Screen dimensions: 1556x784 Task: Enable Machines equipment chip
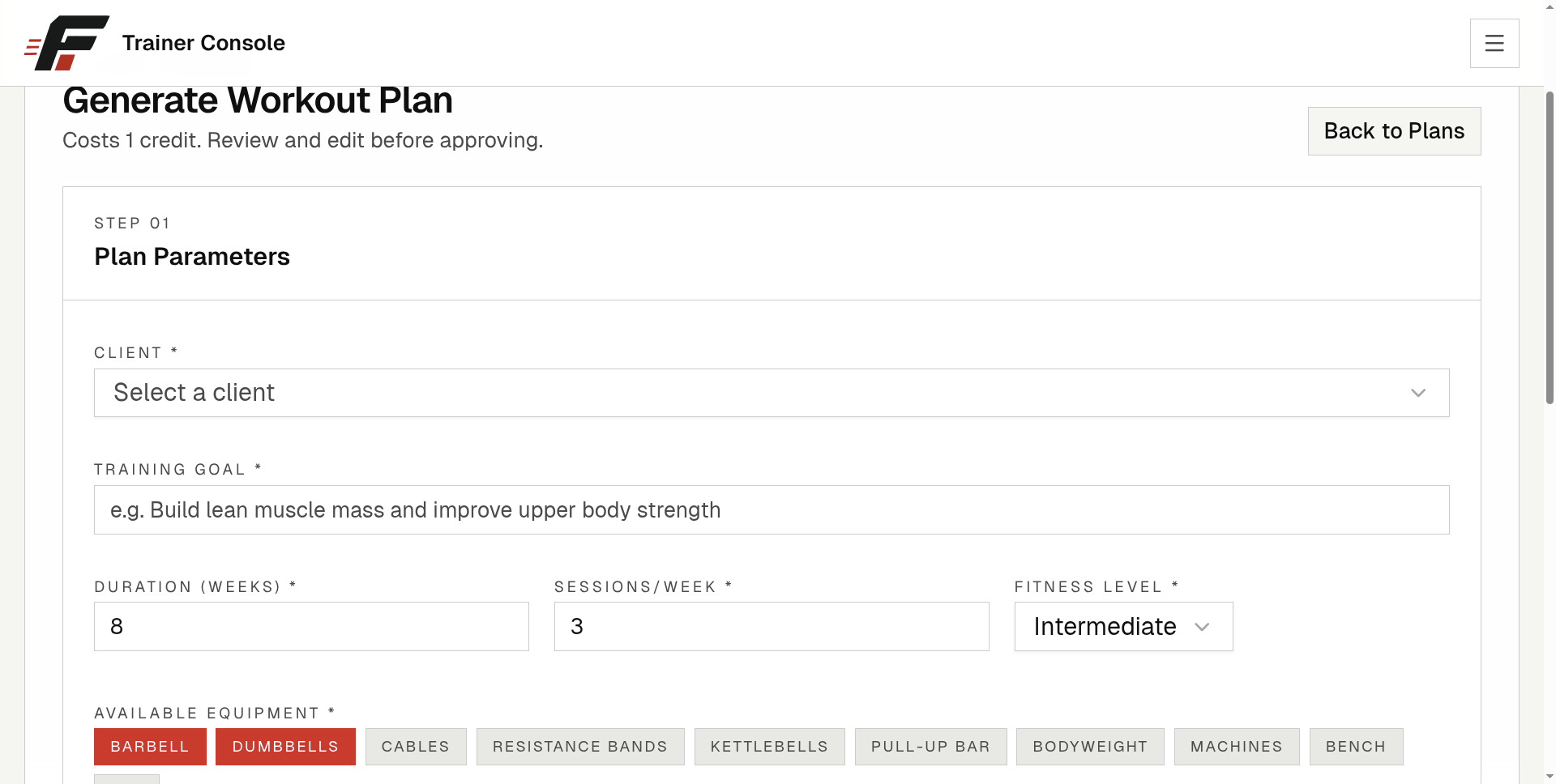pos(1237,747)
